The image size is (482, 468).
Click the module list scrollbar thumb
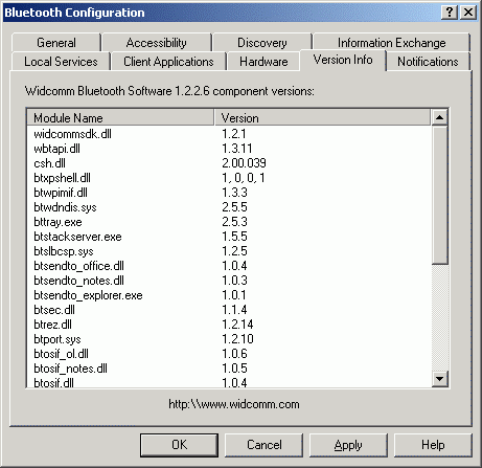coord(440,195)
